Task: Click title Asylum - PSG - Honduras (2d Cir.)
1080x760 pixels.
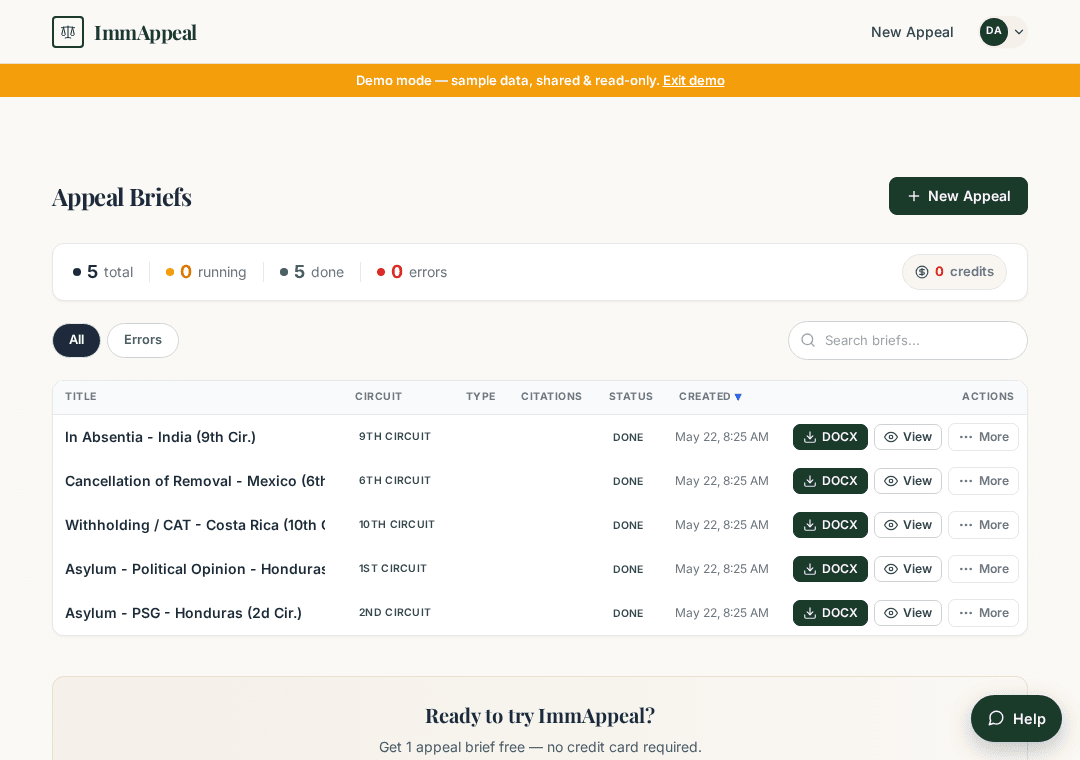Action: click(x=183, y=613)
